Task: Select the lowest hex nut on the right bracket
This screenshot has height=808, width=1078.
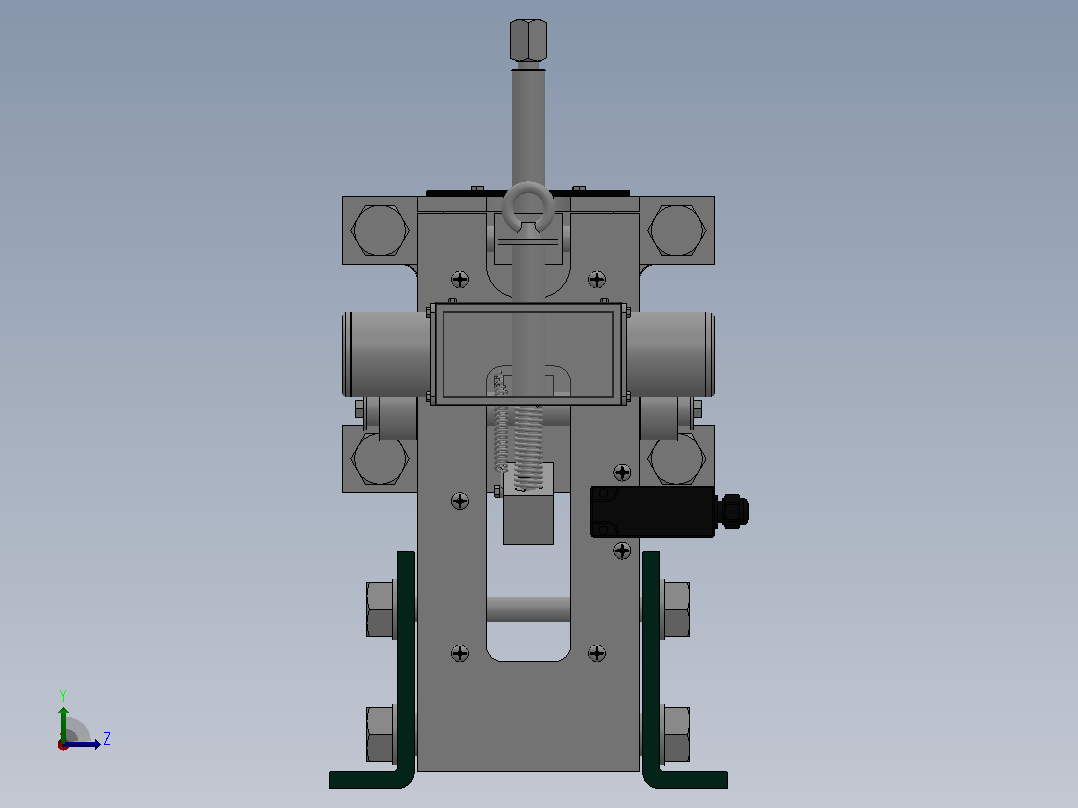Action: pyautogui.click(x=676, y=734)
